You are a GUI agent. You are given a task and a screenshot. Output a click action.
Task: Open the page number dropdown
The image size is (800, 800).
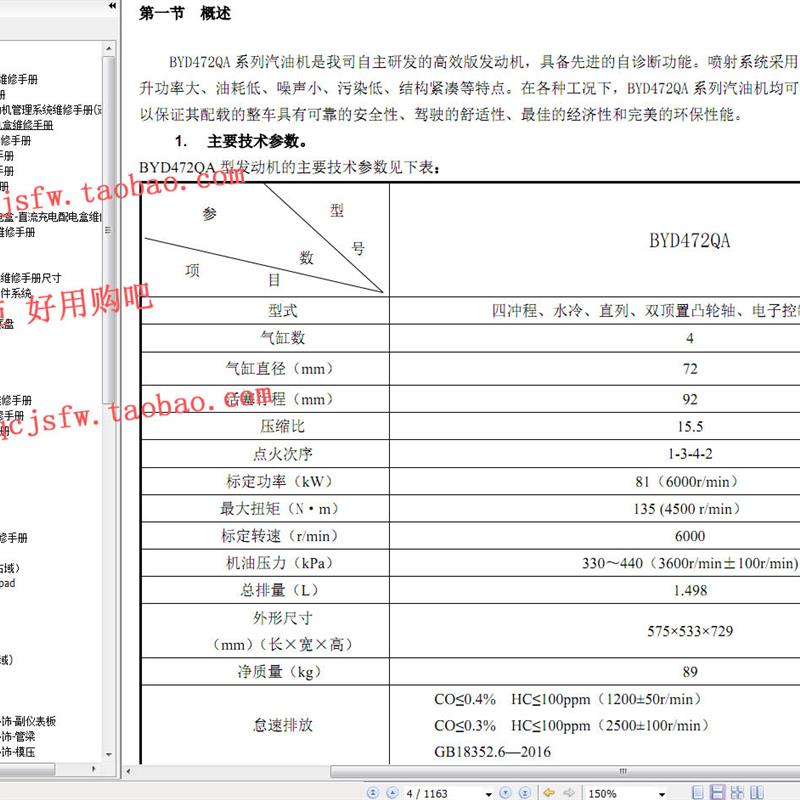pyautogui.click(x=488, y=794)
